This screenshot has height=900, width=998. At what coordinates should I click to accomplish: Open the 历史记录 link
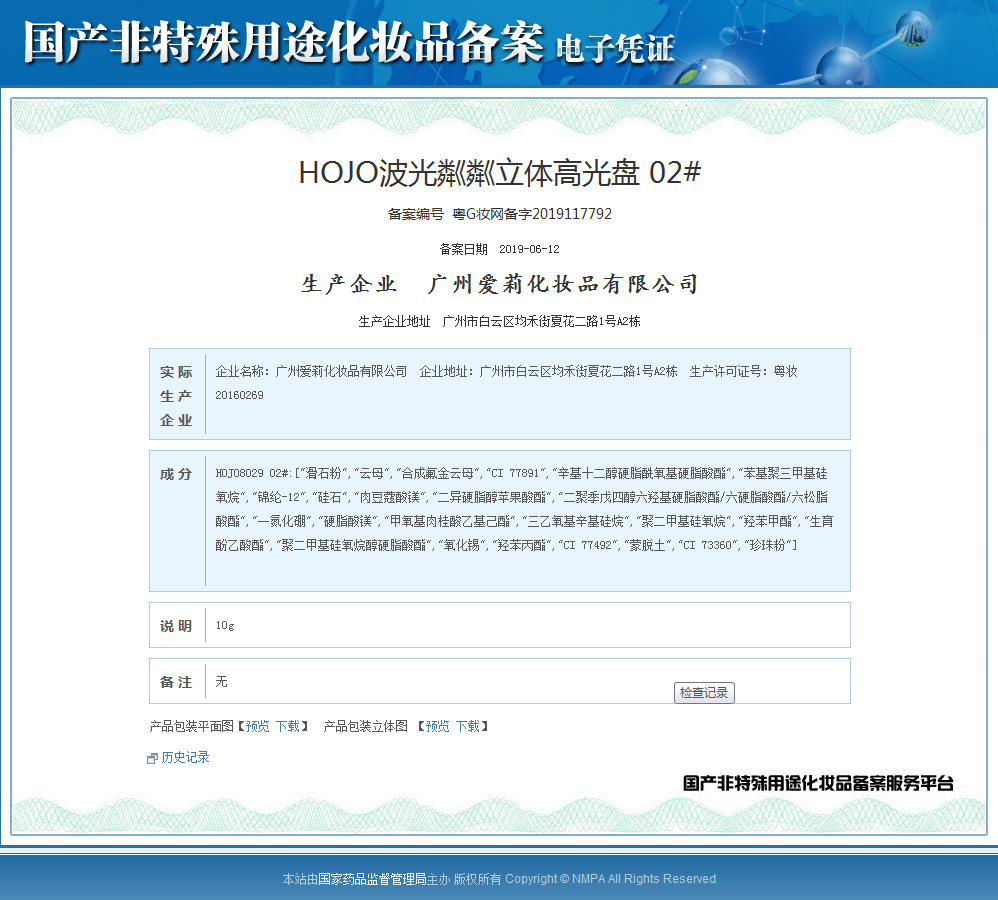click(185, 757)
